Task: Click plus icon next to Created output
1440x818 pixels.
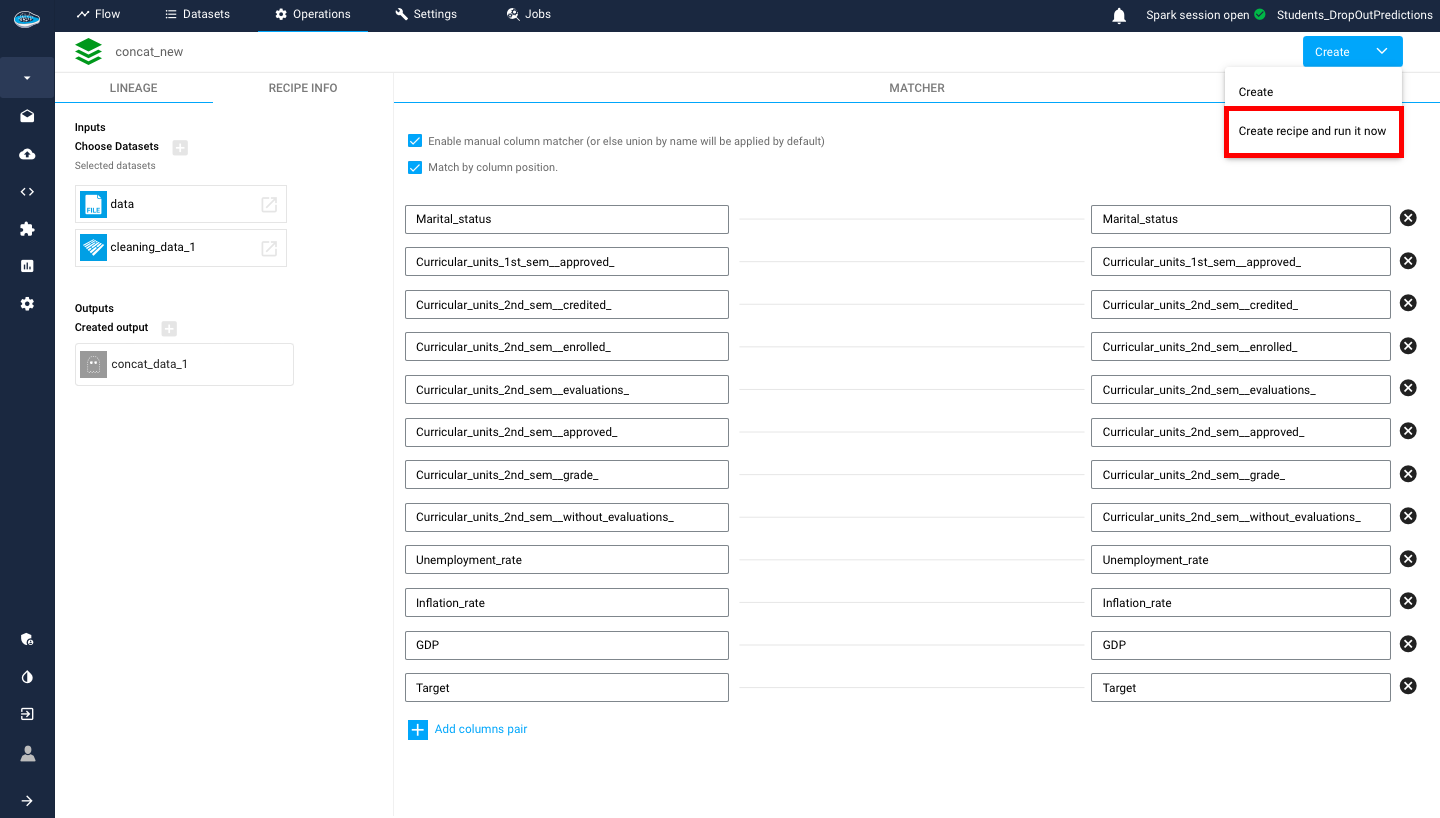Action: [x=169, y=328]
